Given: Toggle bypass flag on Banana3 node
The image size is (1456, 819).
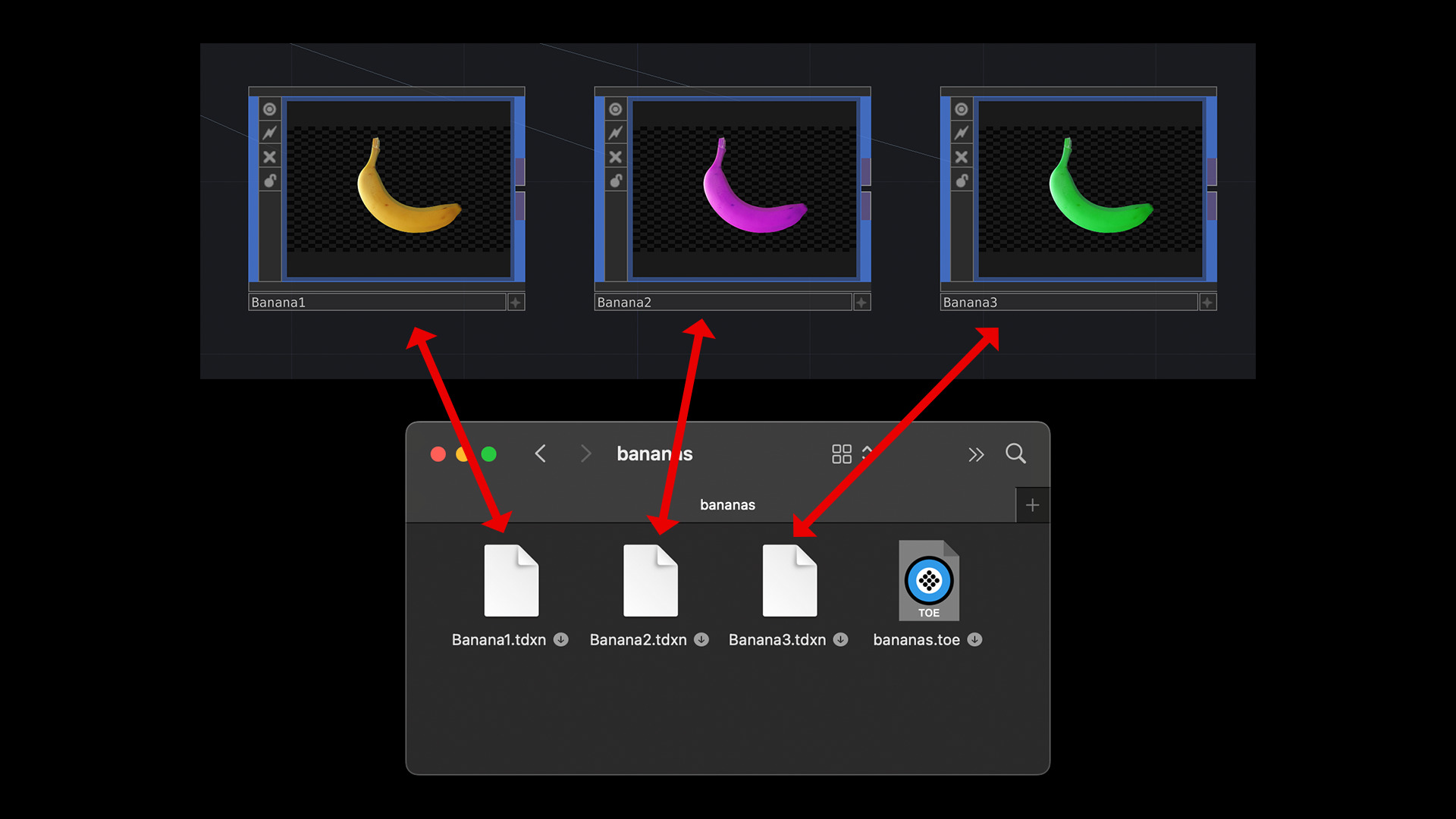Looking at the screenshot, I should (x=961, y=157).
